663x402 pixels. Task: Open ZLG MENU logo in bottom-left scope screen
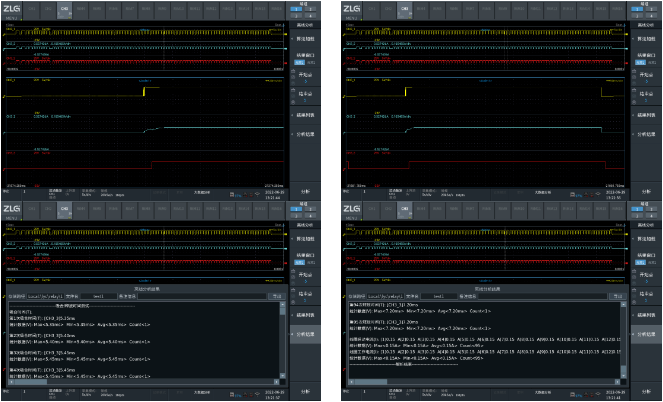(11, 211)
